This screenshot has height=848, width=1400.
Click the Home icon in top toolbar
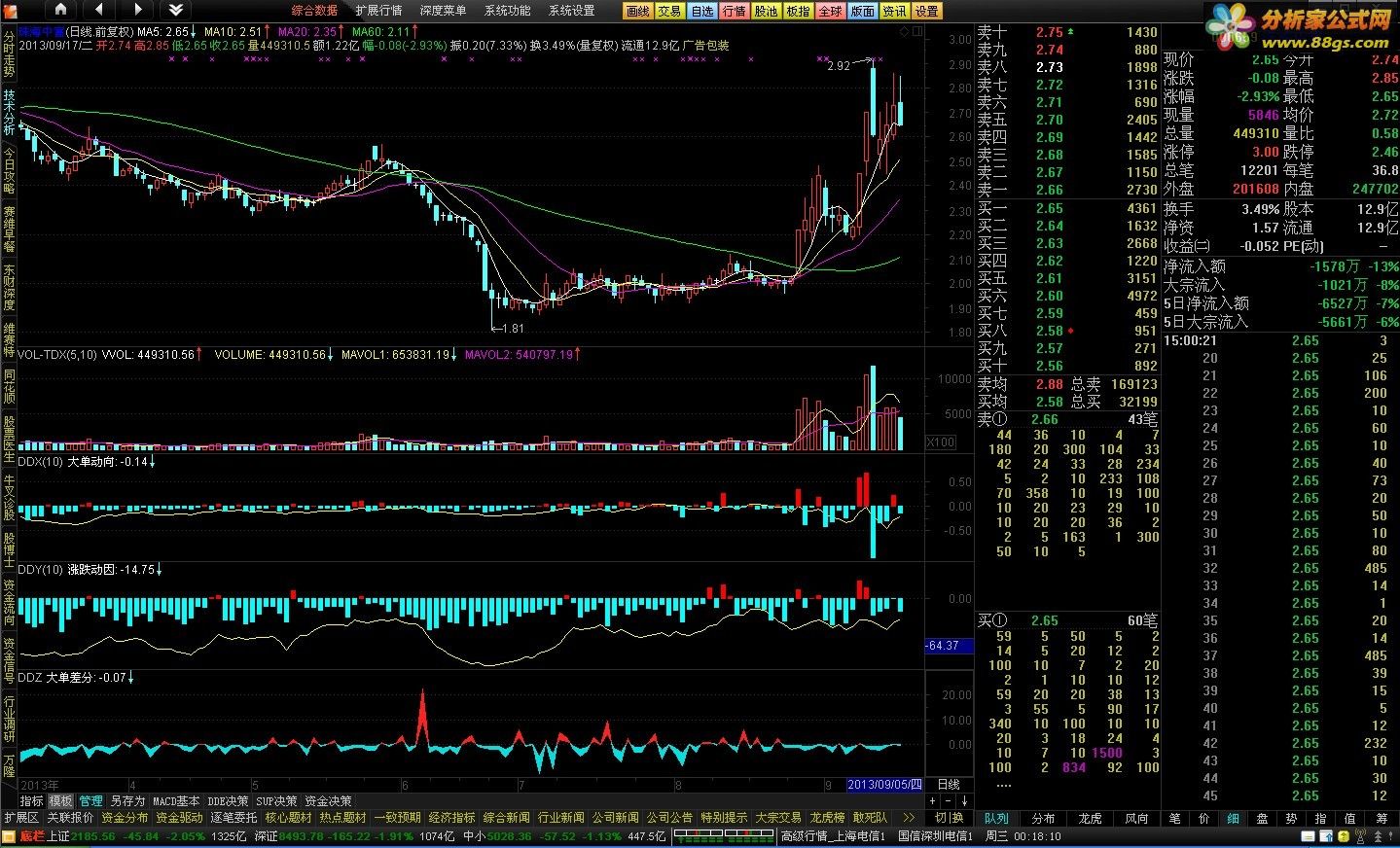(60, 10)
